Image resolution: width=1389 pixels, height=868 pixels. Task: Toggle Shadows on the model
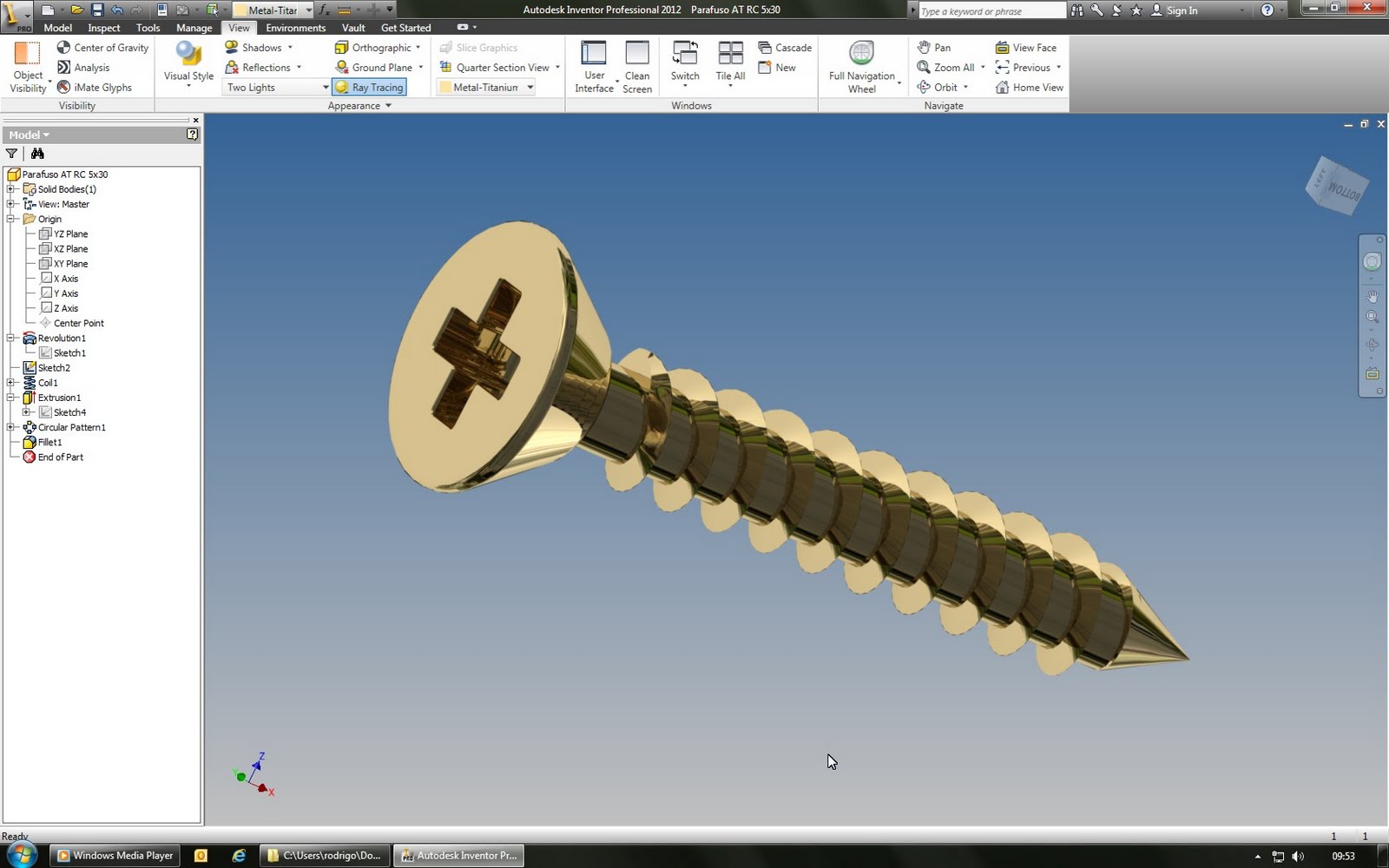pos(257,47)
